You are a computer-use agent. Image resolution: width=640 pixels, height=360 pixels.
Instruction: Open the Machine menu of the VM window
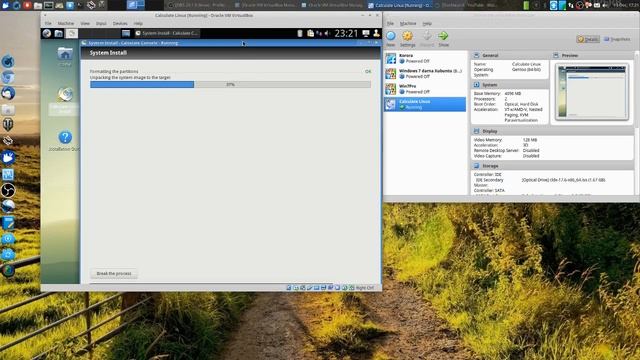66,24
